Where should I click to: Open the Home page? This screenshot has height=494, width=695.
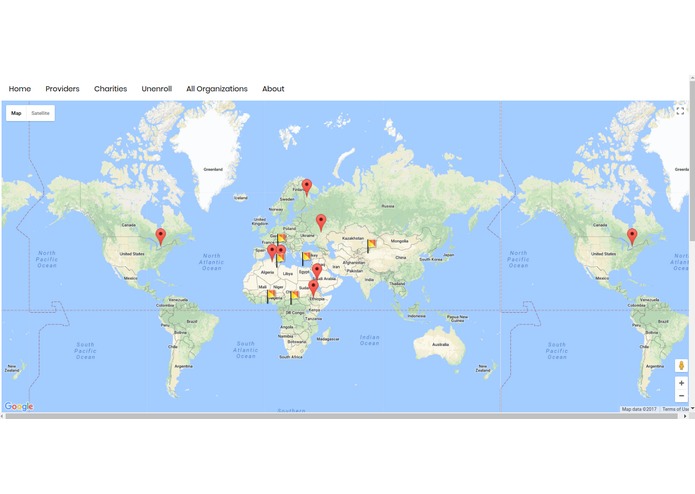(20, 89)
